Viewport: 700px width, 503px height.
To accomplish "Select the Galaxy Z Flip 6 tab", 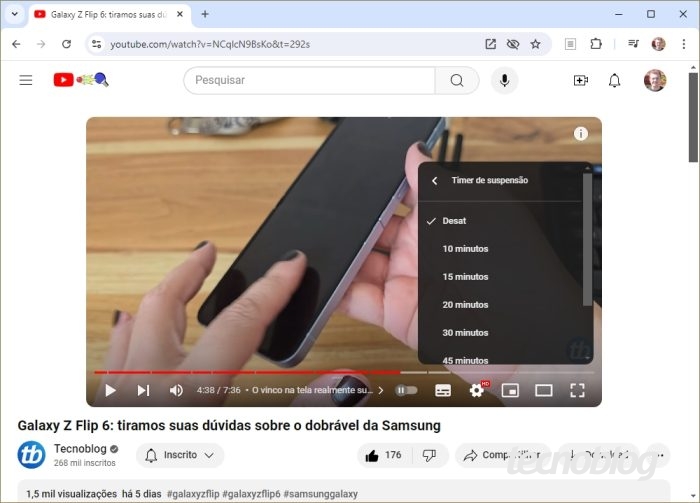I will click(108, 15).
